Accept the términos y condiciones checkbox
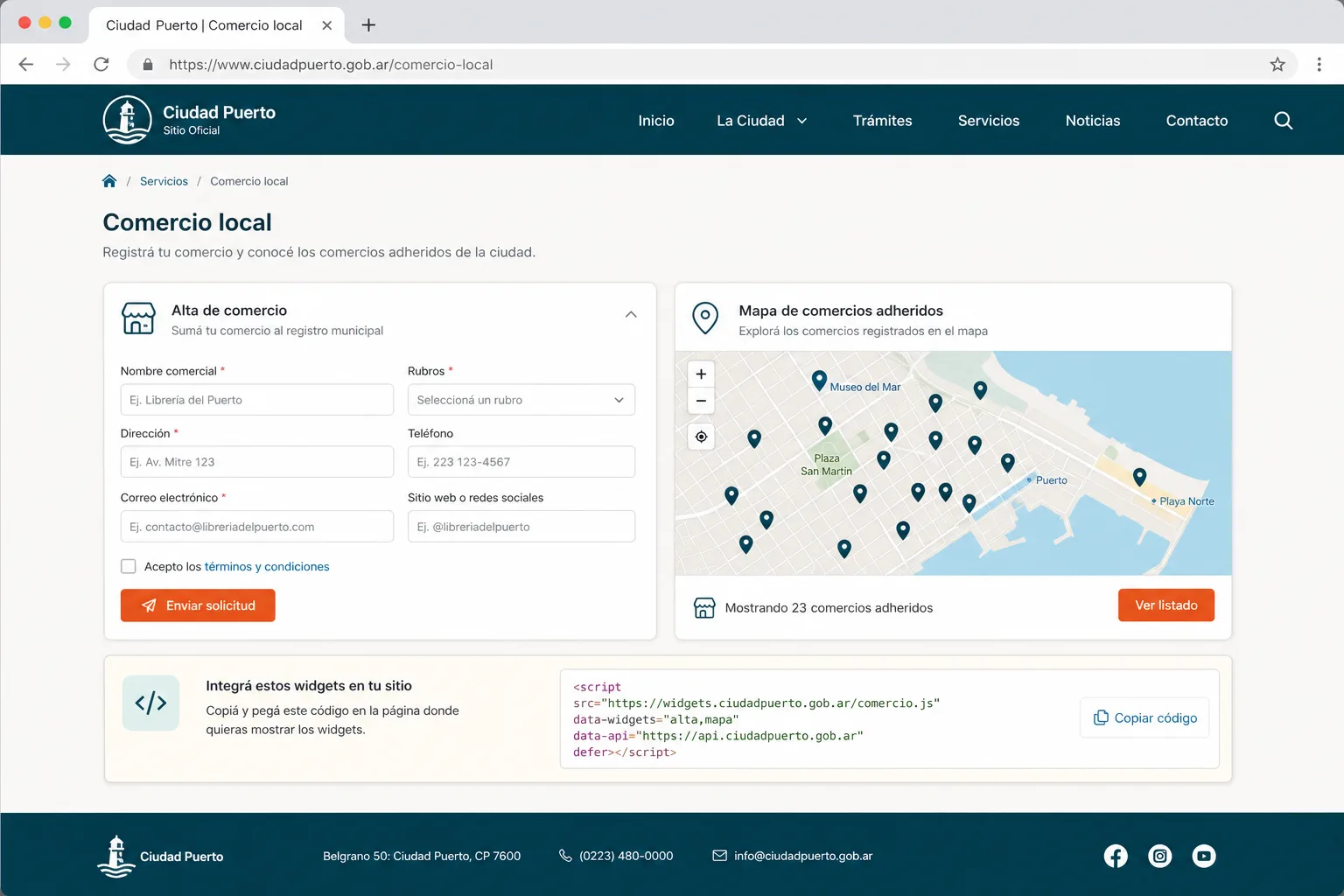The width and height of the screenshot is (1344, 896). [129, 566]
